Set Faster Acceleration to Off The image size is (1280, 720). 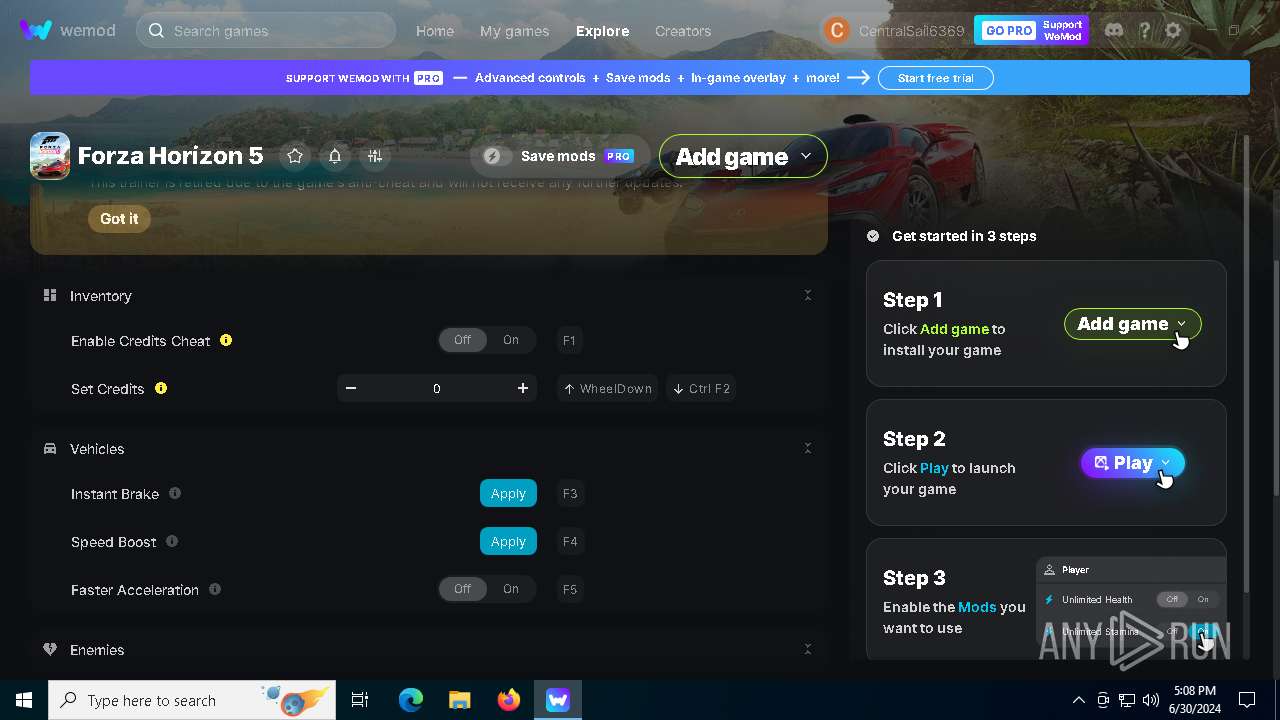point(462,589)
